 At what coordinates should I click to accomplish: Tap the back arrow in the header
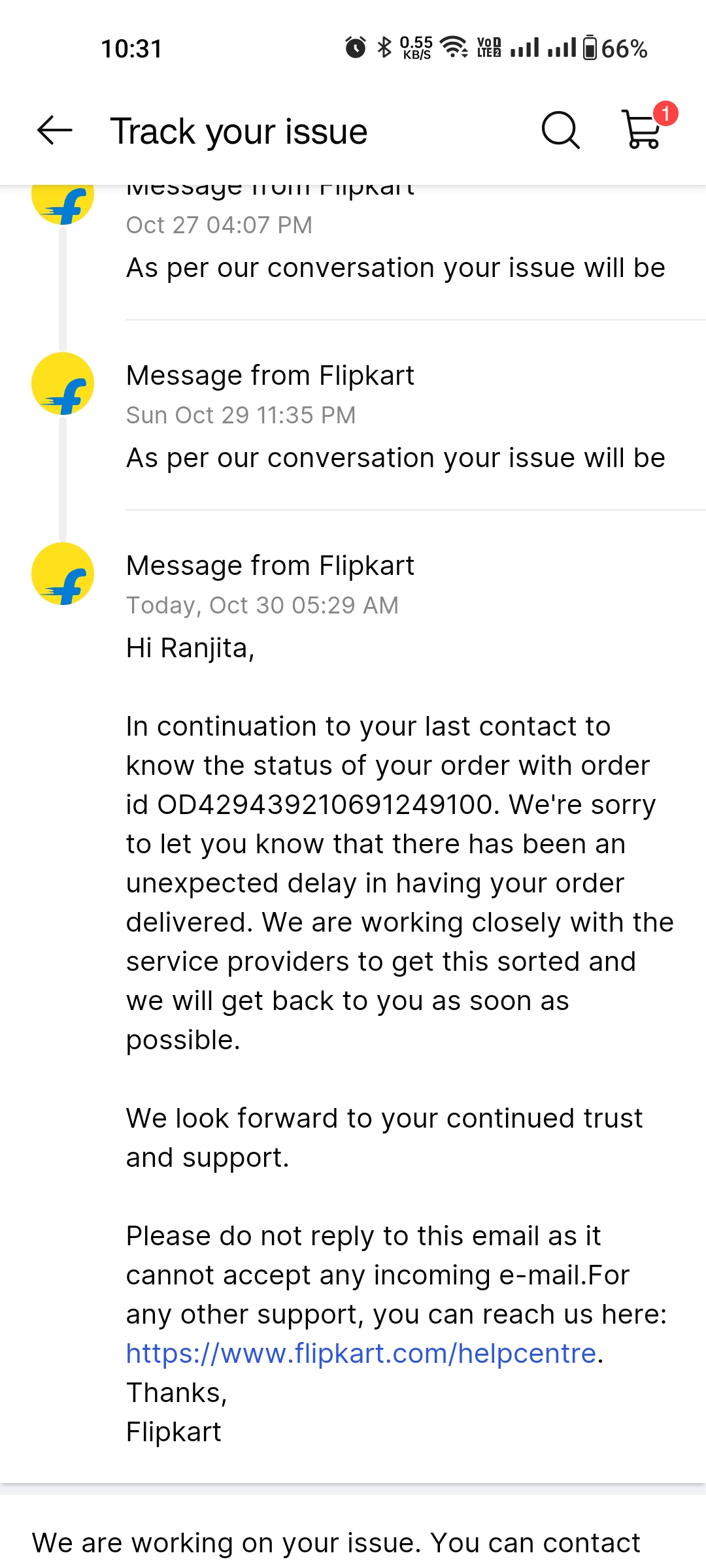pyautogui.click(x=55, y=131)
